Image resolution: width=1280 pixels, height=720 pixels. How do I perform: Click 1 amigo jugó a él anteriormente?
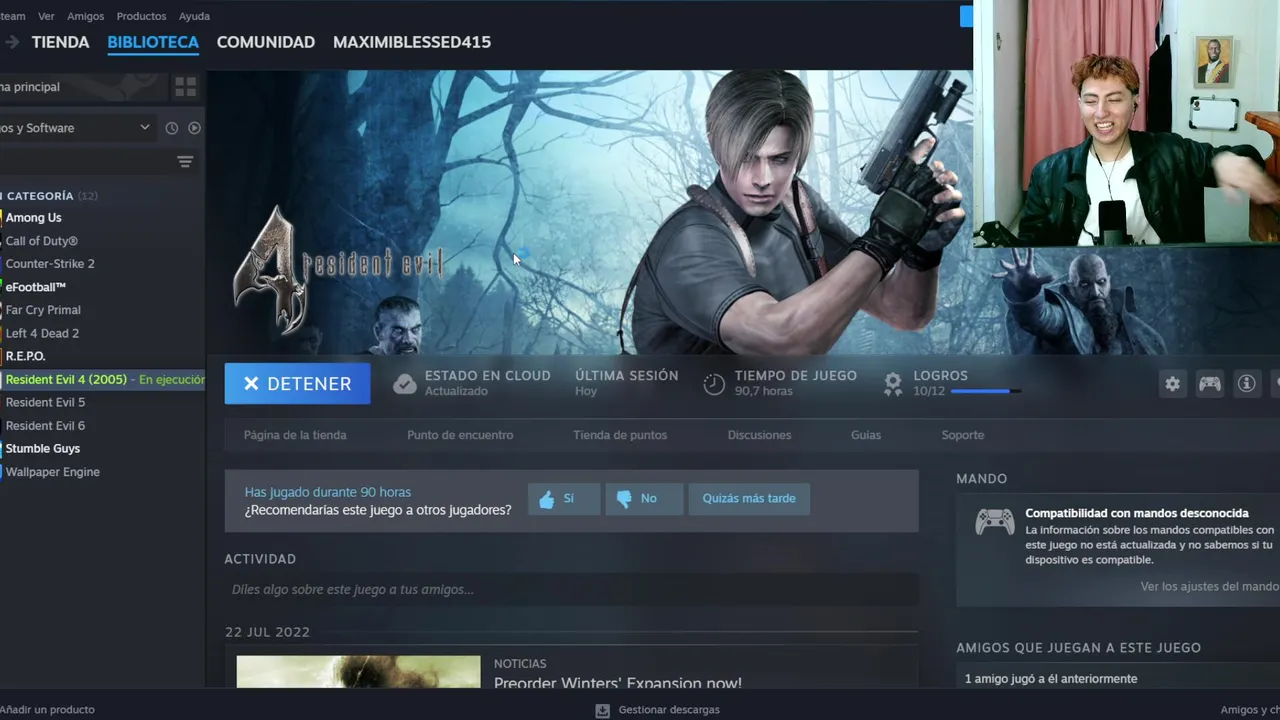[1051, 679]
